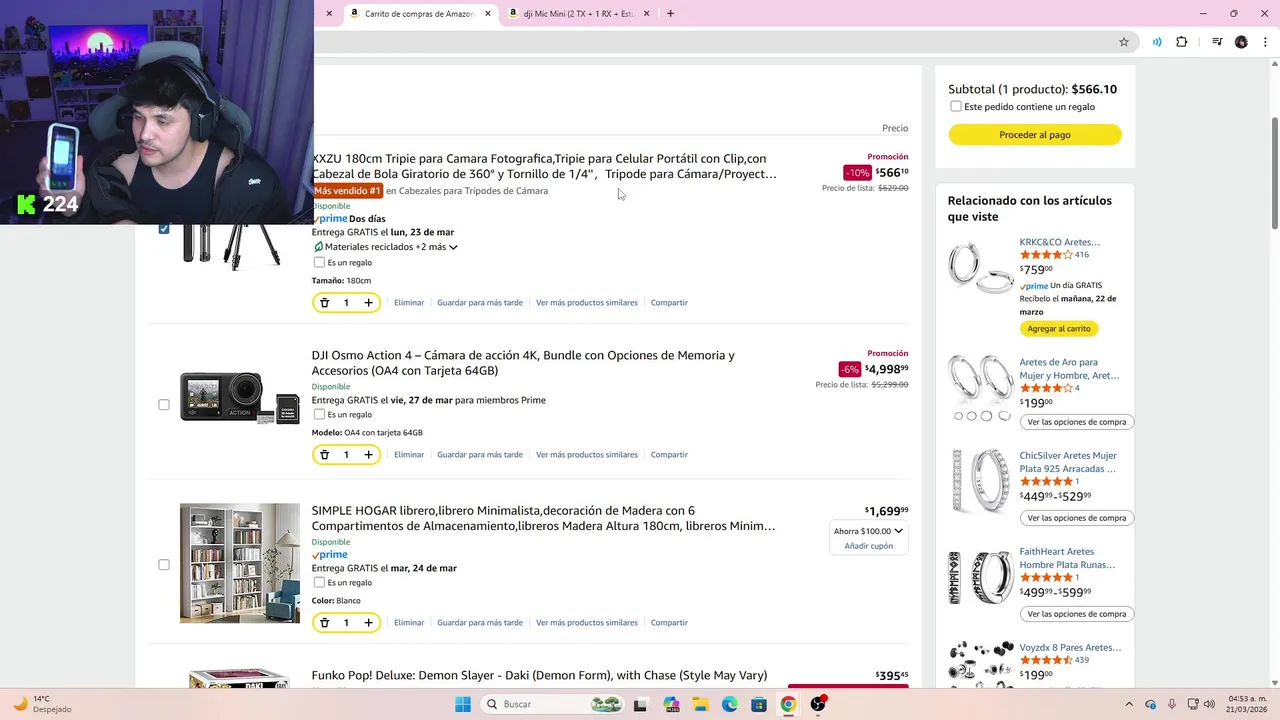Open Microsoft Store from the taskbar
This screenshot has height=720, width=1280.
pyautogui.click(x=759, y=704)
